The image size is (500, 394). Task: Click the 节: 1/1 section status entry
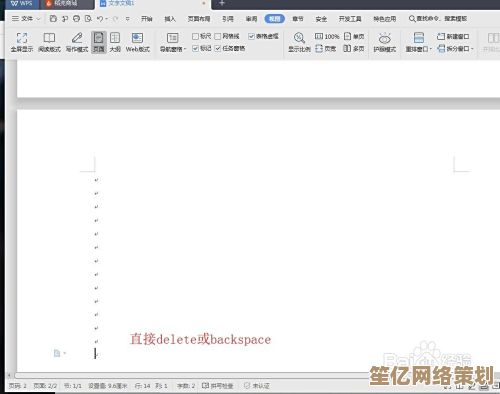click(x=73, y=386)
